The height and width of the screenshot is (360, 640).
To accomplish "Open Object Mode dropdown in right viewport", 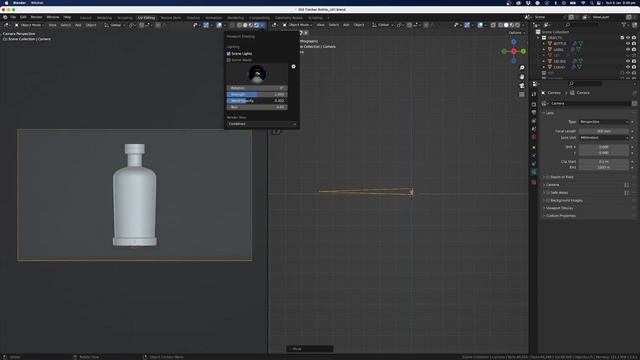I will coord(298,25).
